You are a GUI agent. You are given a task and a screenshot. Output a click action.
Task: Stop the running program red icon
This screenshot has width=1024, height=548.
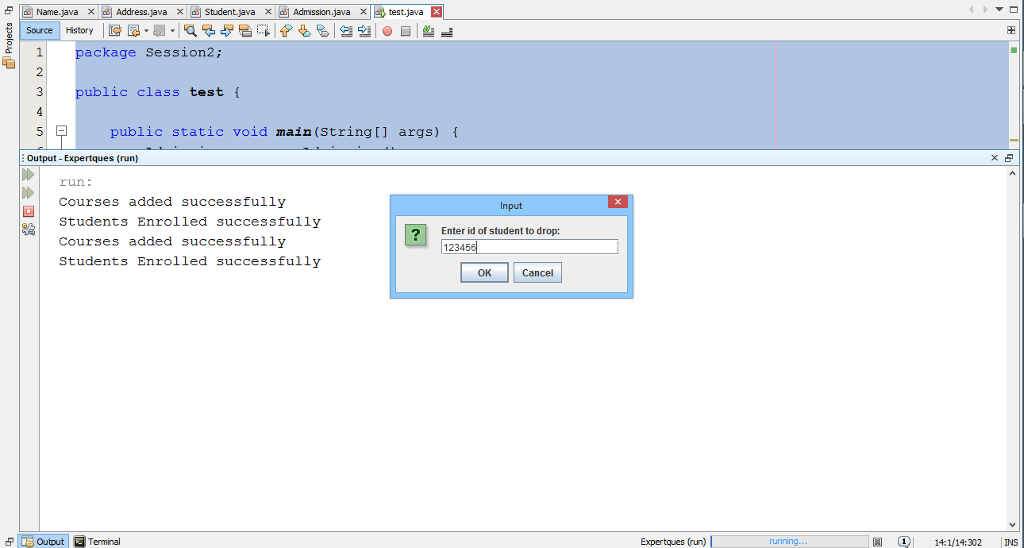coord(28,211)
